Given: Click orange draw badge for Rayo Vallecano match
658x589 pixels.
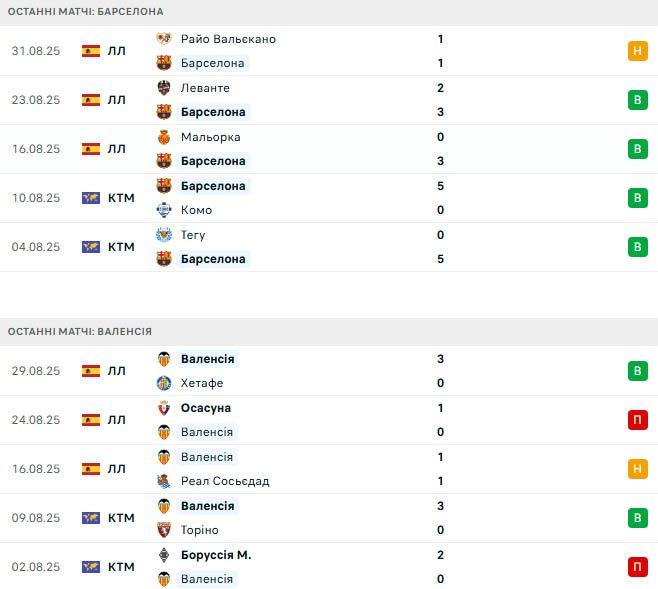Looking at the screenshot, I should [637, 51].
